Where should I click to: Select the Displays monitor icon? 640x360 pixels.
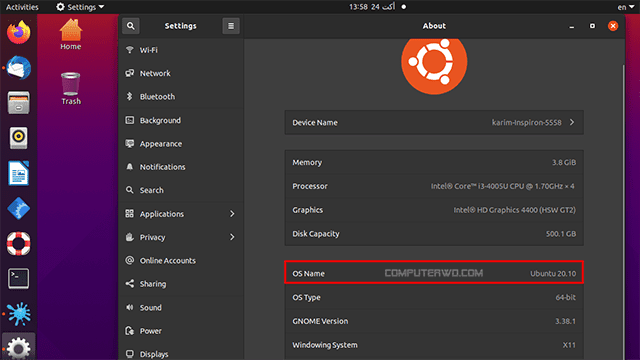coord(130,353)
